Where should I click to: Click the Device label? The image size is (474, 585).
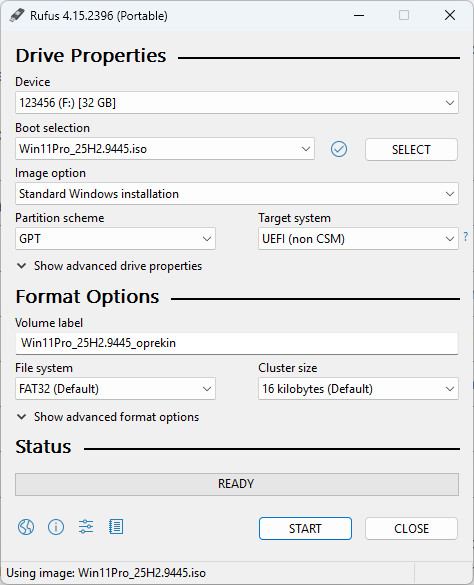point(33,82)
